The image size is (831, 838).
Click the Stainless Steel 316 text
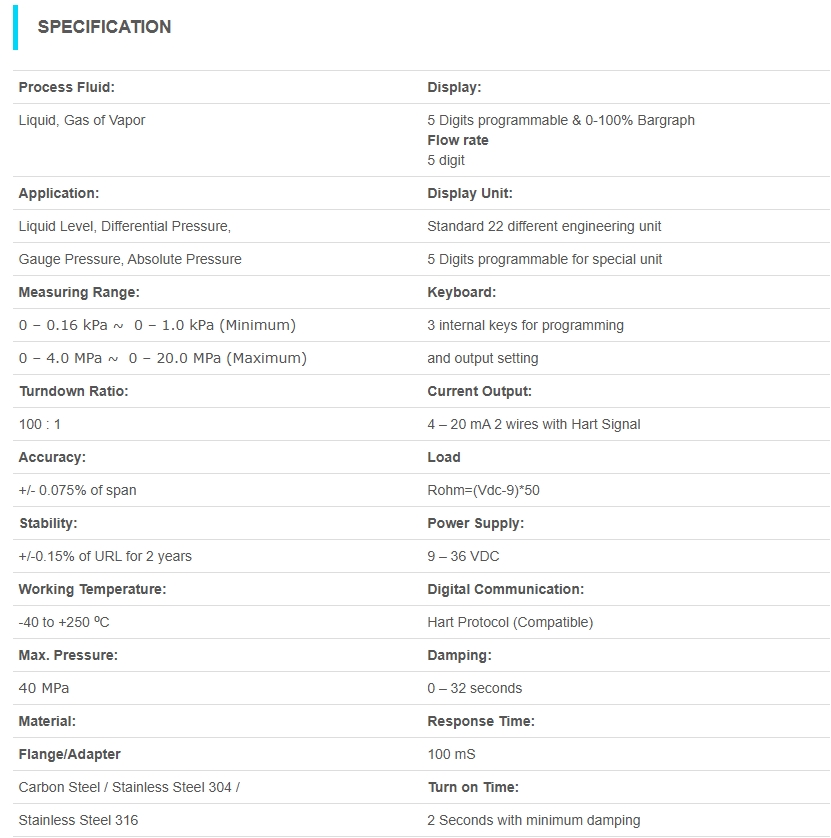click(78, 820)
